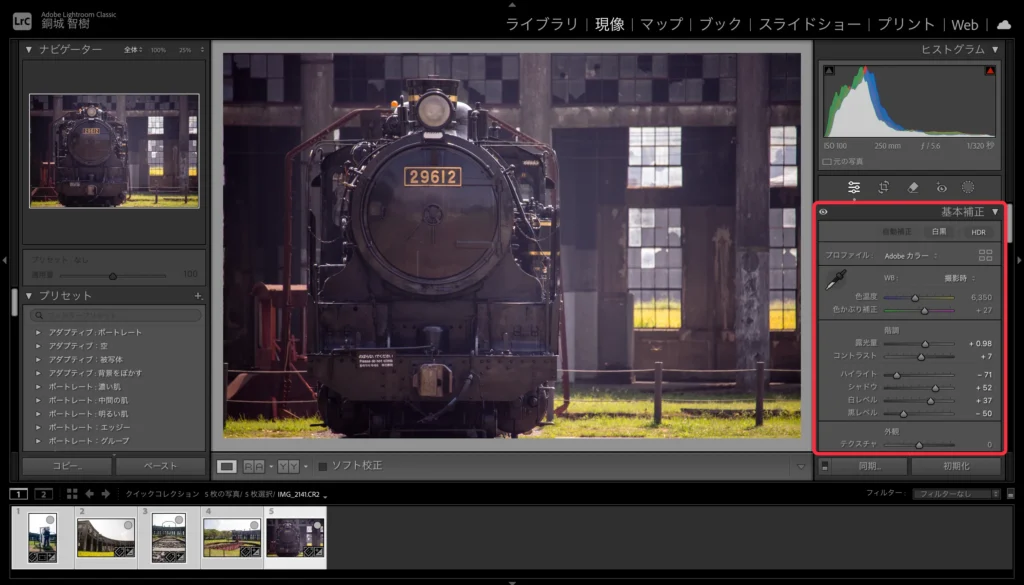
Task: Toggle the sync switch beside 同期 button
Action: 824,466
